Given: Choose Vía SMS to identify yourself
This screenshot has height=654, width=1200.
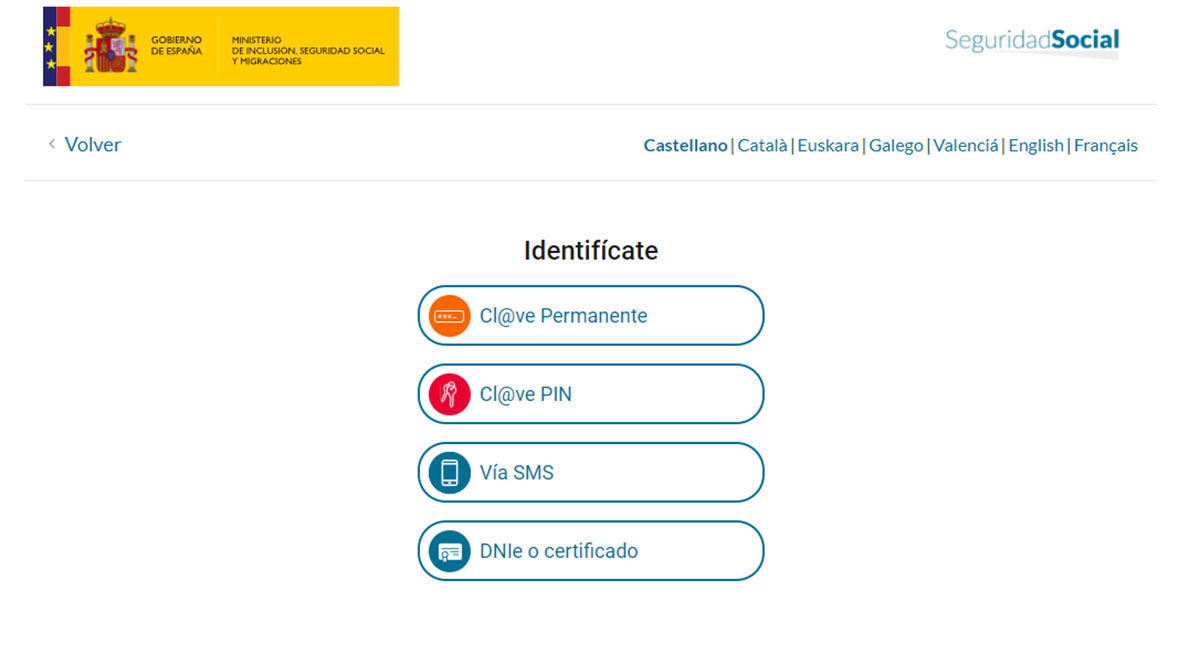Looking at the screenshot, I should click(x=590, y=471).
